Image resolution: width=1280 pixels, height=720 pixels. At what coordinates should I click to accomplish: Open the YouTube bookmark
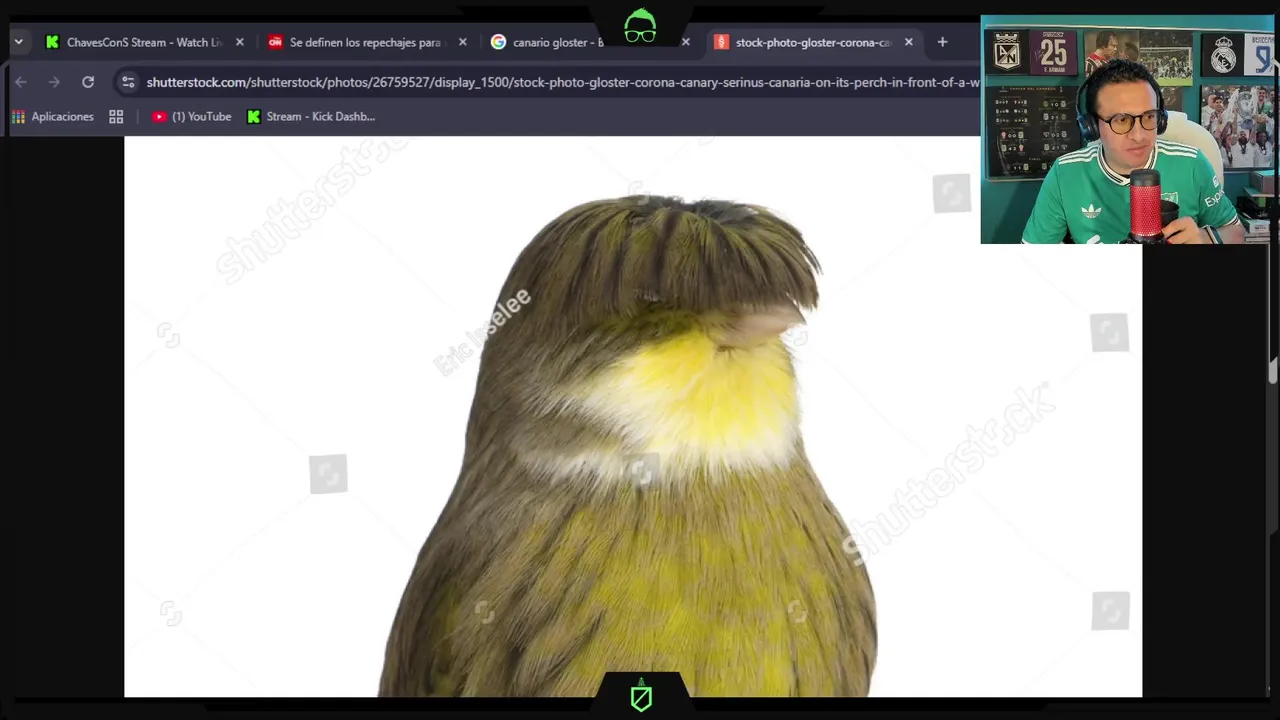coord(191,116)
